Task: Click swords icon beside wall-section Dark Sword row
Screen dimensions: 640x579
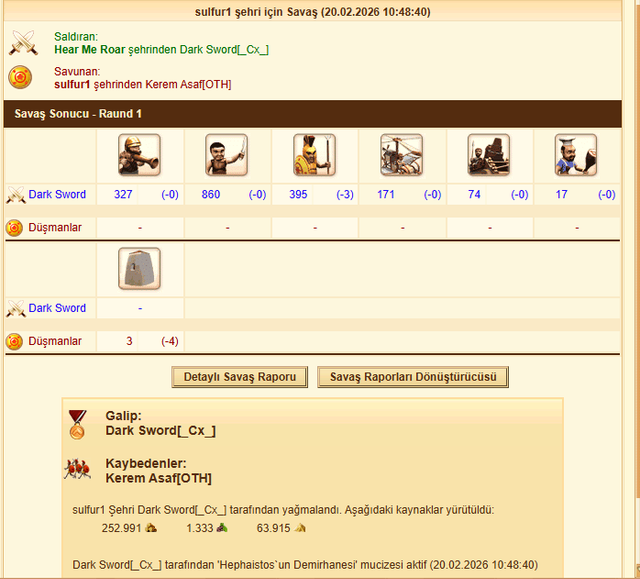Action: pos(16,308)
